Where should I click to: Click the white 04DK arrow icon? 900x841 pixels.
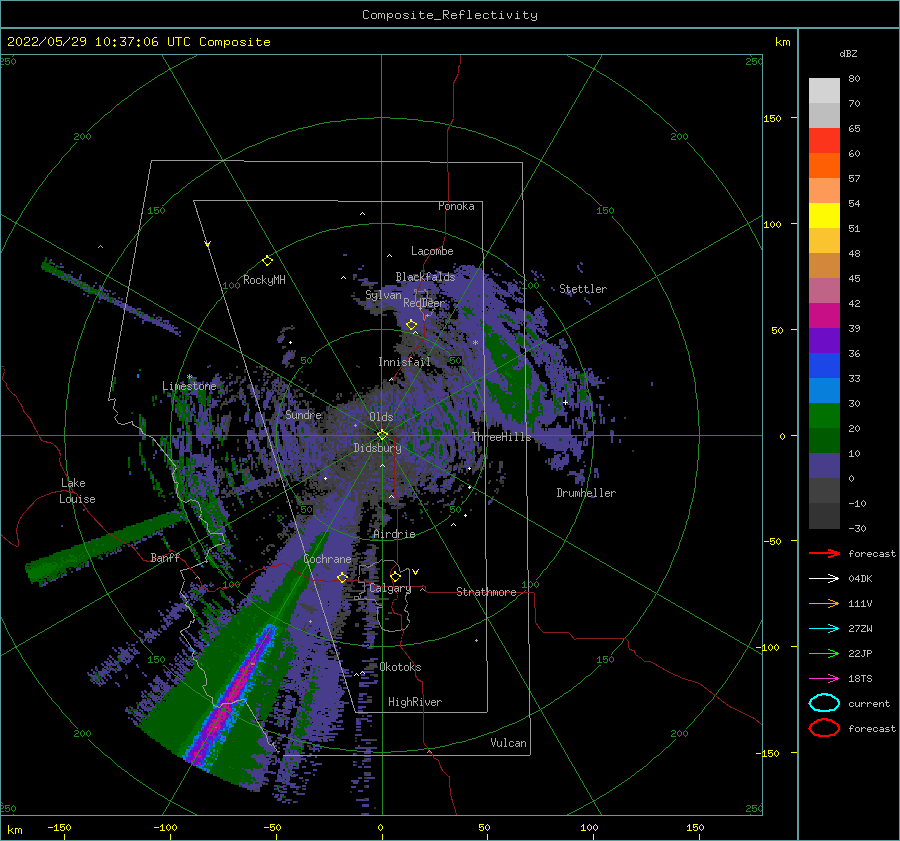point(824,579)
